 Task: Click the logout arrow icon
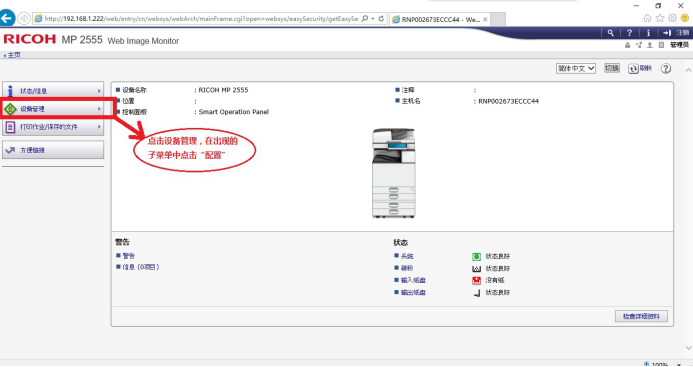tap(667, 33)
